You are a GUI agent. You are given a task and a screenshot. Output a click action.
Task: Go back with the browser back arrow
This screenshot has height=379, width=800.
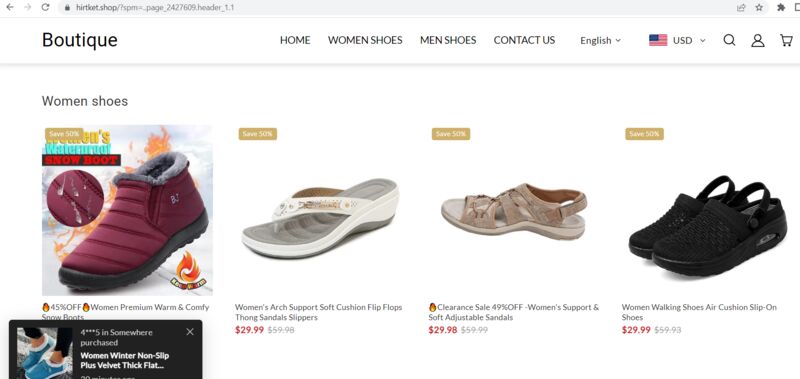pyautogui.click(x=10, y=7)
